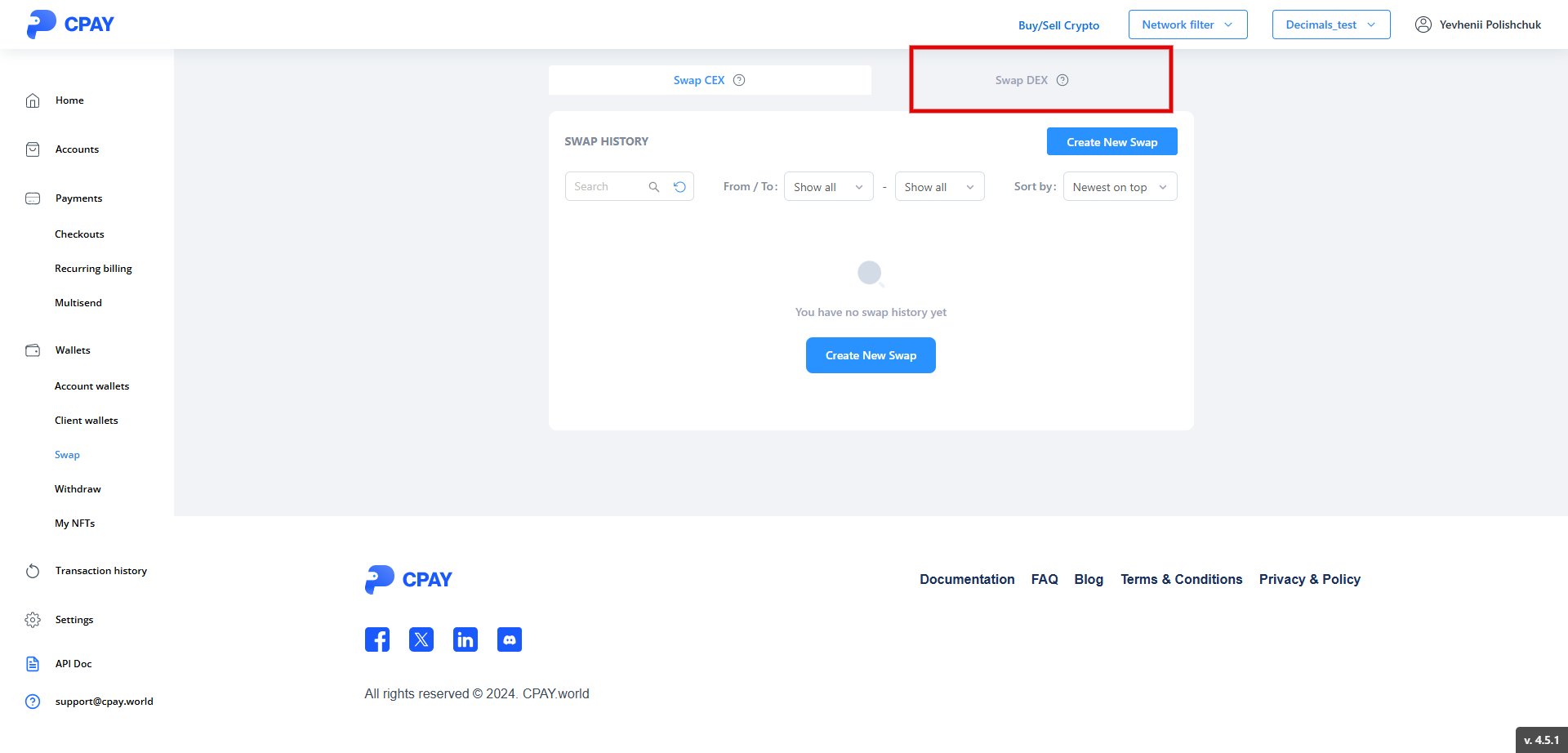
Task: Click the help icon next to Swap CEX
Action: click(x=739, y=80)
